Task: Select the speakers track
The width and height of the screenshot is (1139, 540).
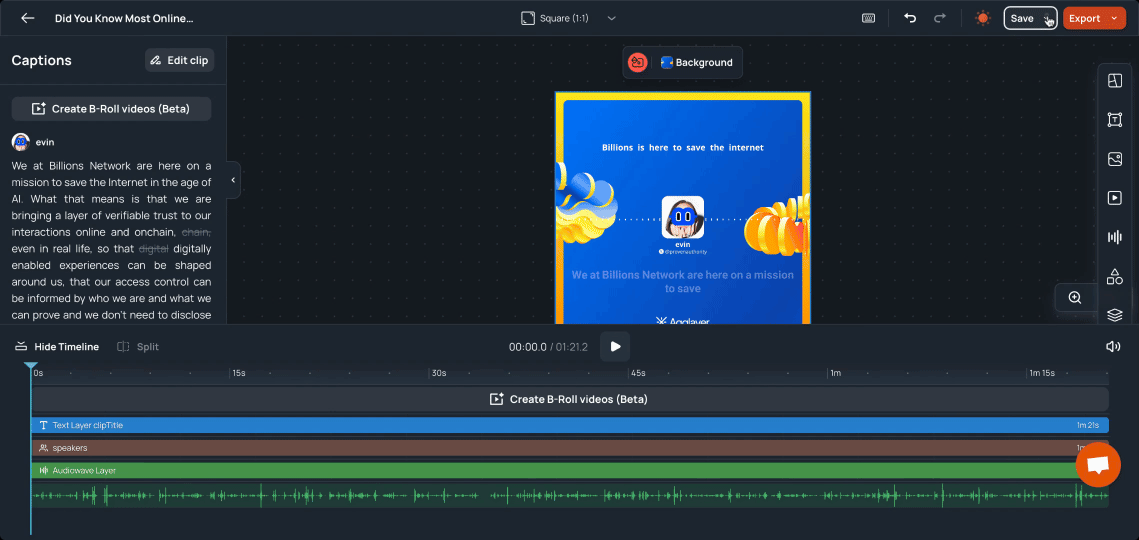Action: (570, 448)
